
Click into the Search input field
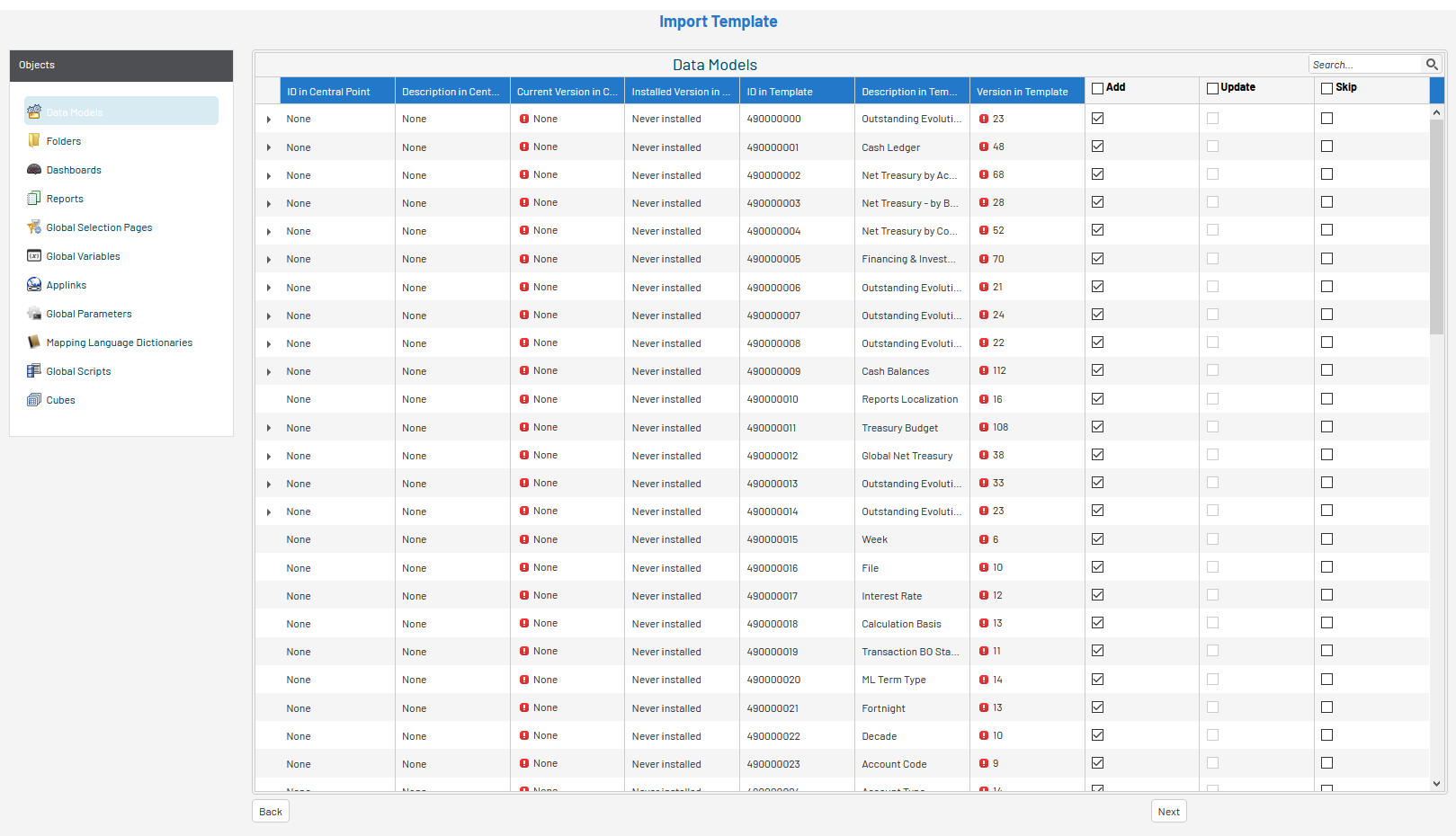point(1363,65)
